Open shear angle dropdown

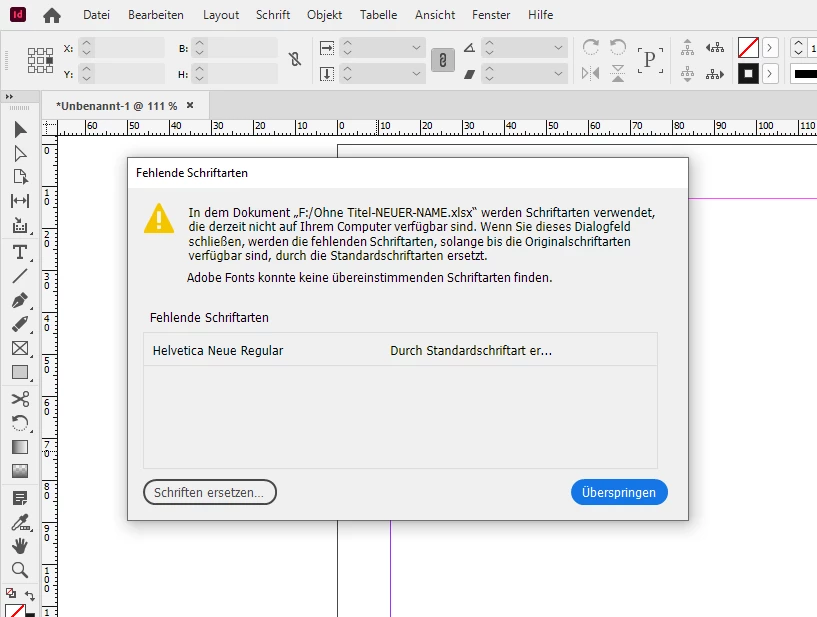tap(559, 73)
